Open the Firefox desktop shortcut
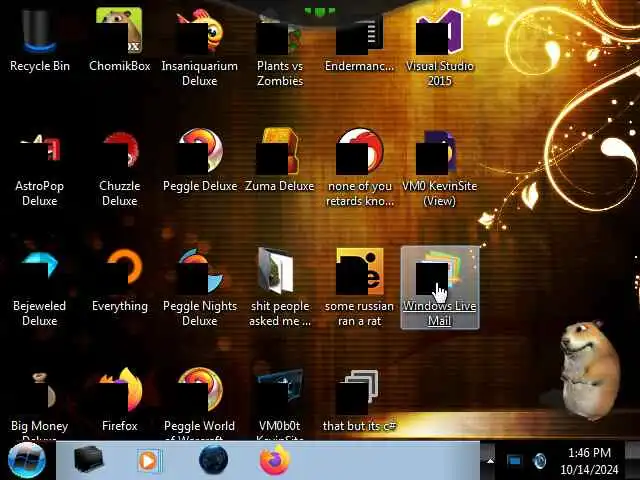 tap(120, 400)
